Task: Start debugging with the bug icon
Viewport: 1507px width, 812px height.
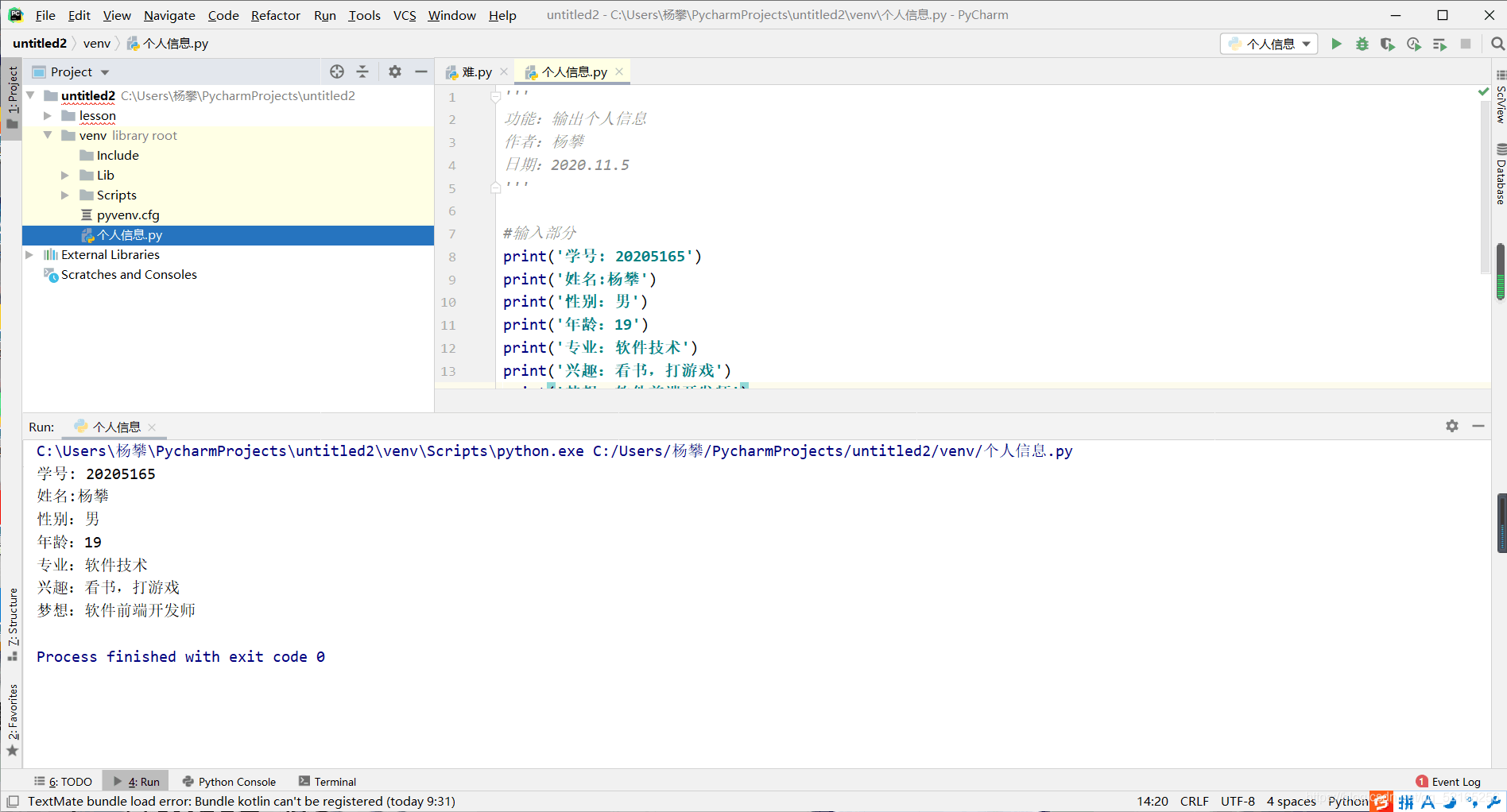Action: 1362,44
